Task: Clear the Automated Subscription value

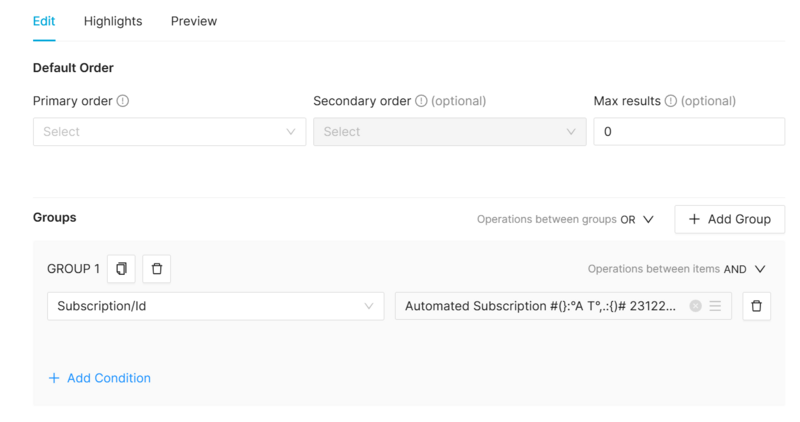Action: 695,306
